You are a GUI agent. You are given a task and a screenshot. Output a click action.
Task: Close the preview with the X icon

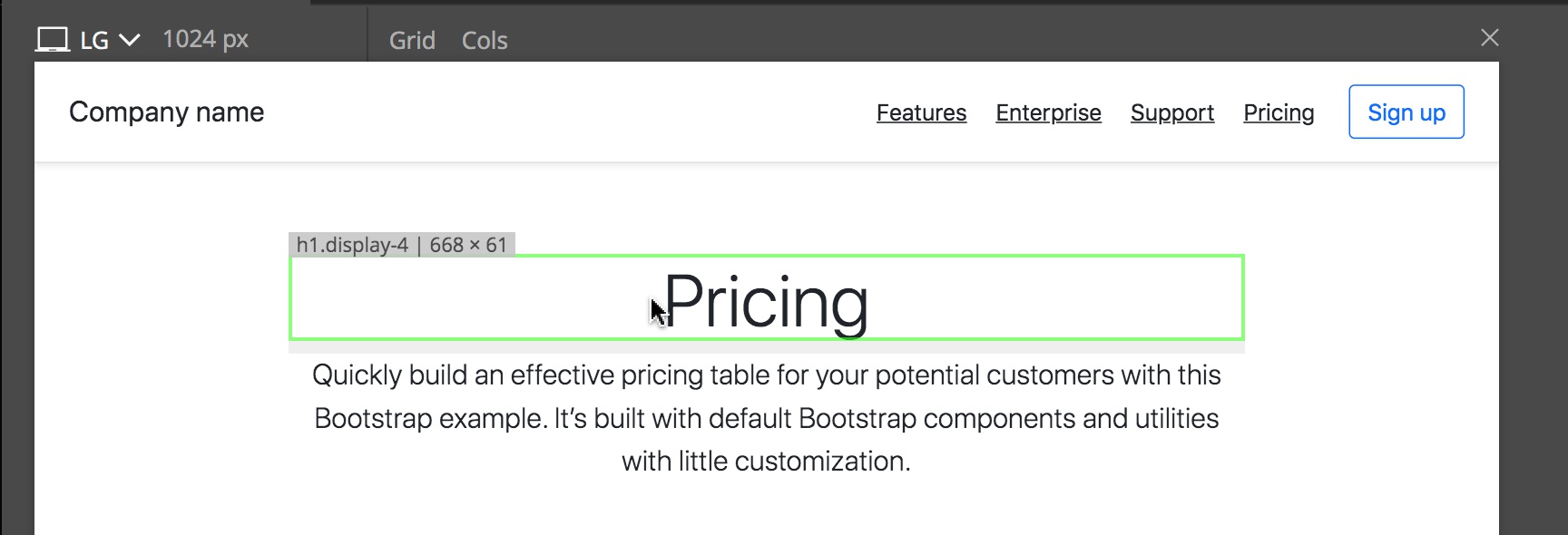point(1489,37)
